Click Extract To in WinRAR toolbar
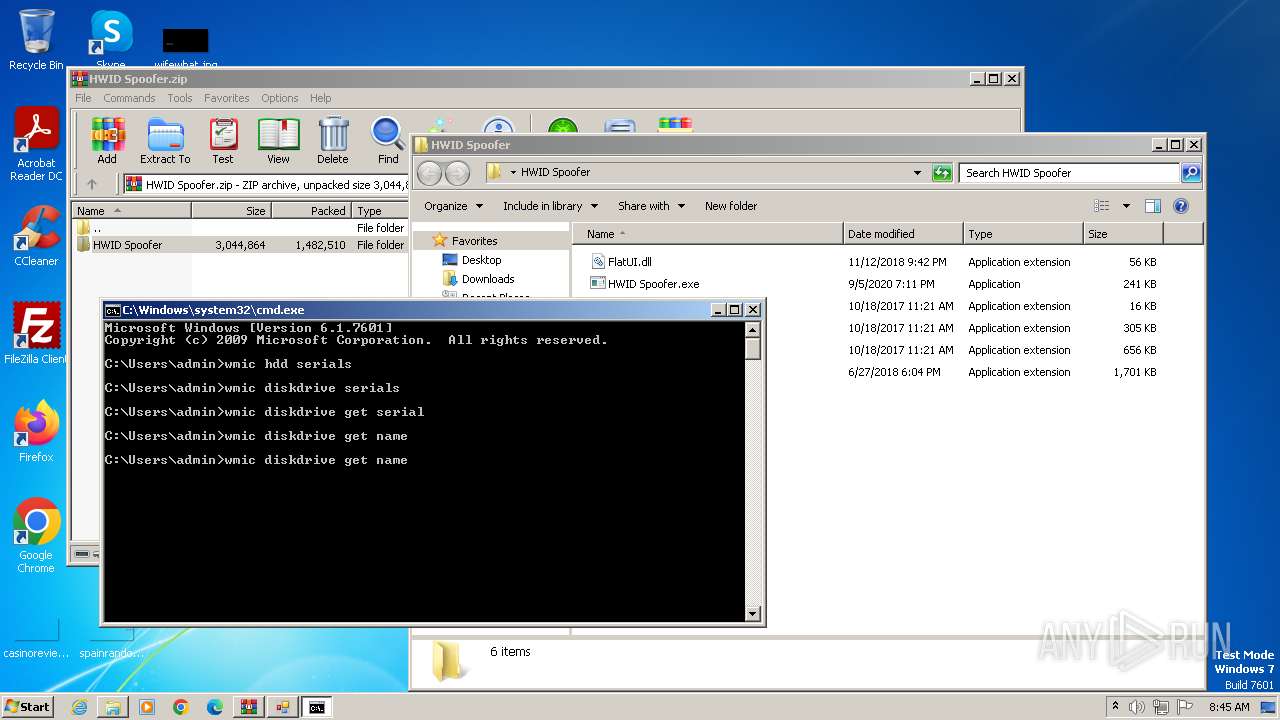The image size is (1280, 720). [165, 141]
